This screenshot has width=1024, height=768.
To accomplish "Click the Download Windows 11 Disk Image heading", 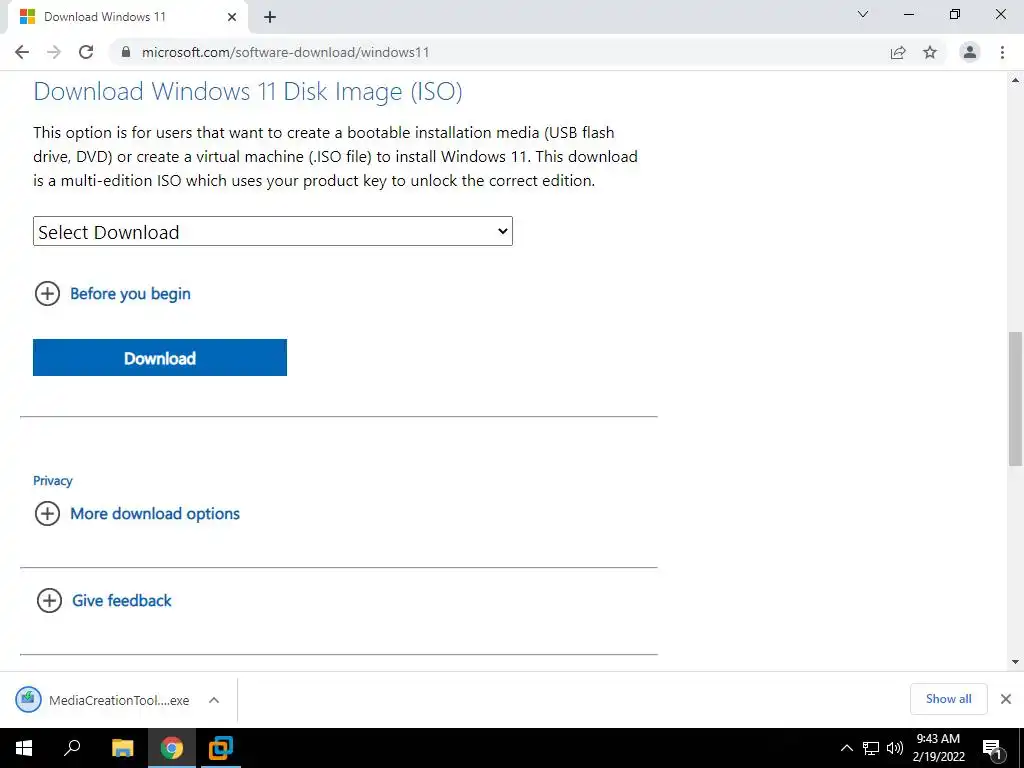I will (248, 91).
